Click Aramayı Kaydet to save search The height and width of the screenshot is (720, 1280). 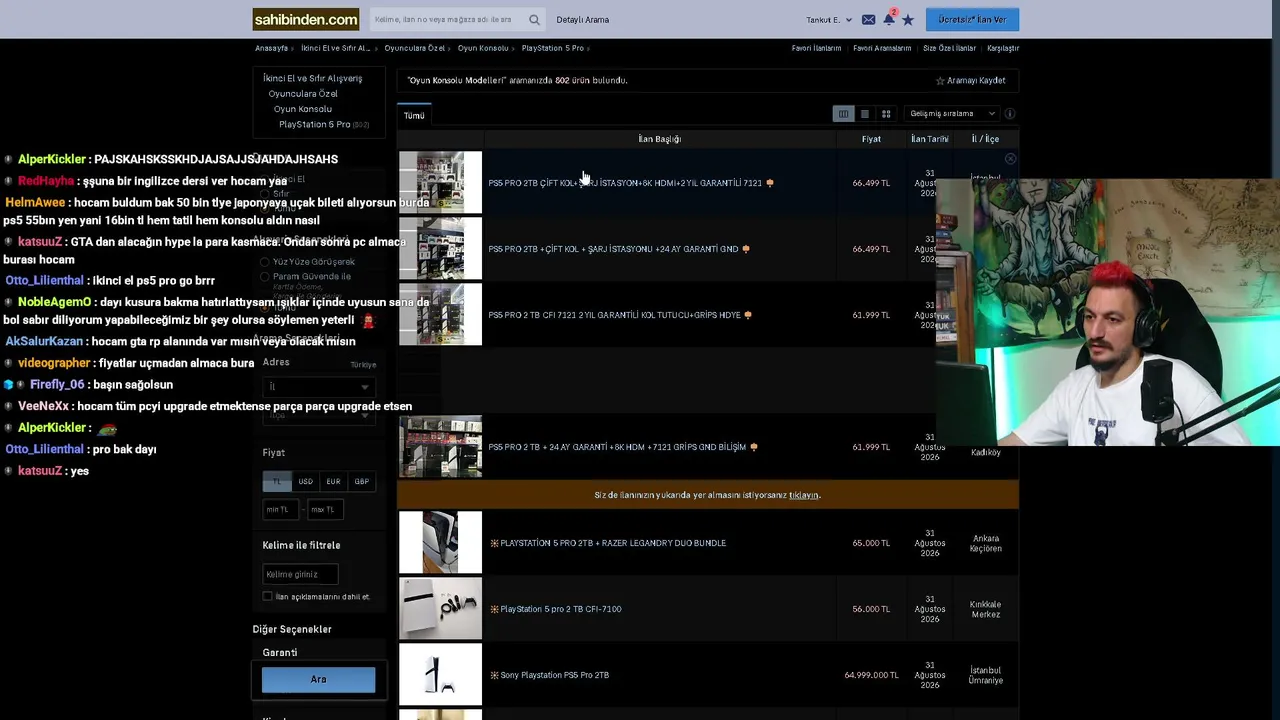point(970,81)
